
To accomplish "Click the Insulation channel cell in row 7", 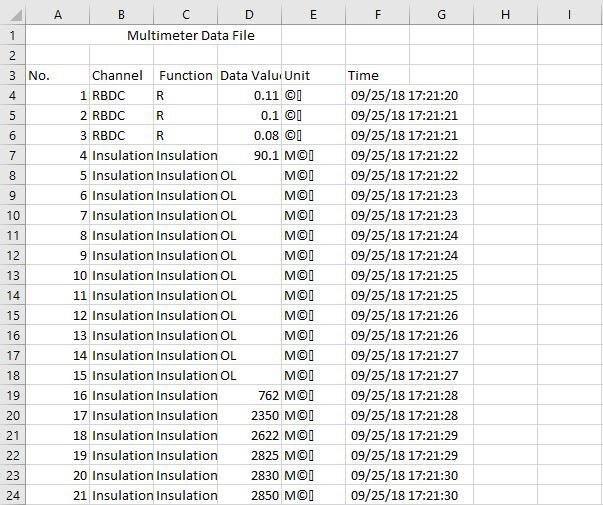I will (122, 155).
